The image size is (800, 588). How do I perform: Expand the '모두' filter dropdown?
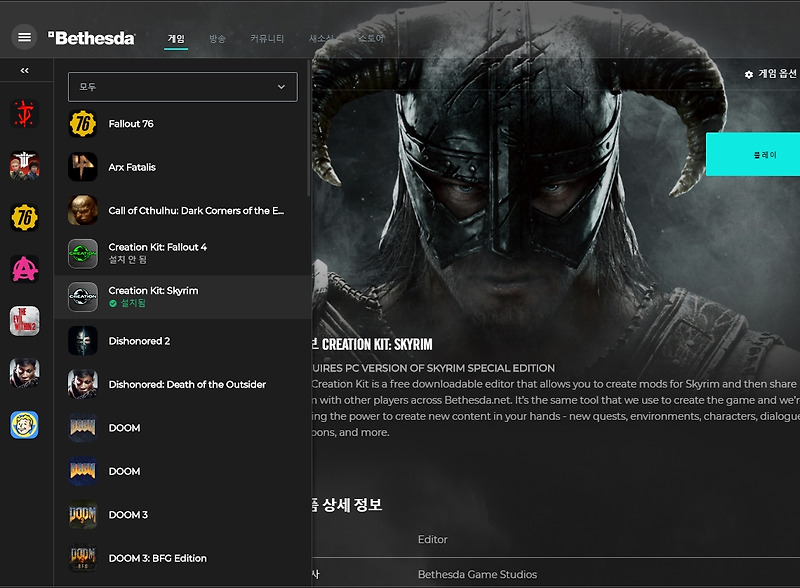coord(183,87)
